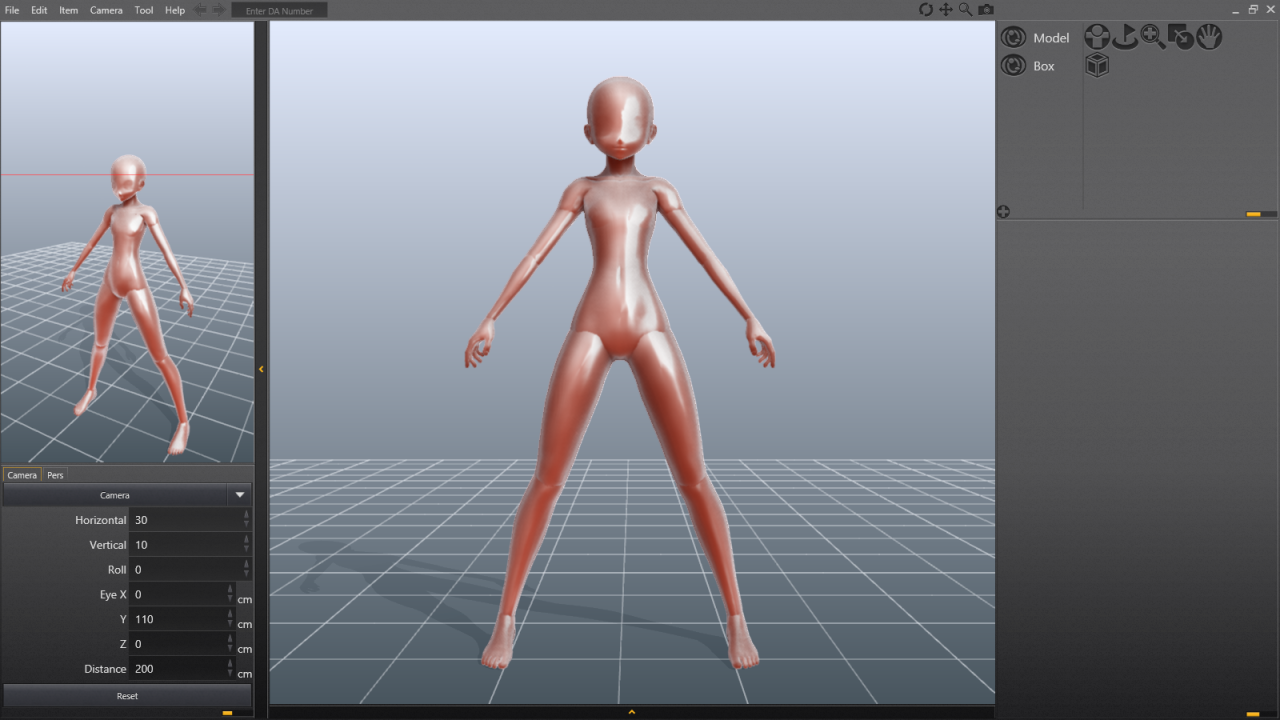Screen dimensions: 1280x720
Task: Click the Eye X value field
Action: click(177, 594)
